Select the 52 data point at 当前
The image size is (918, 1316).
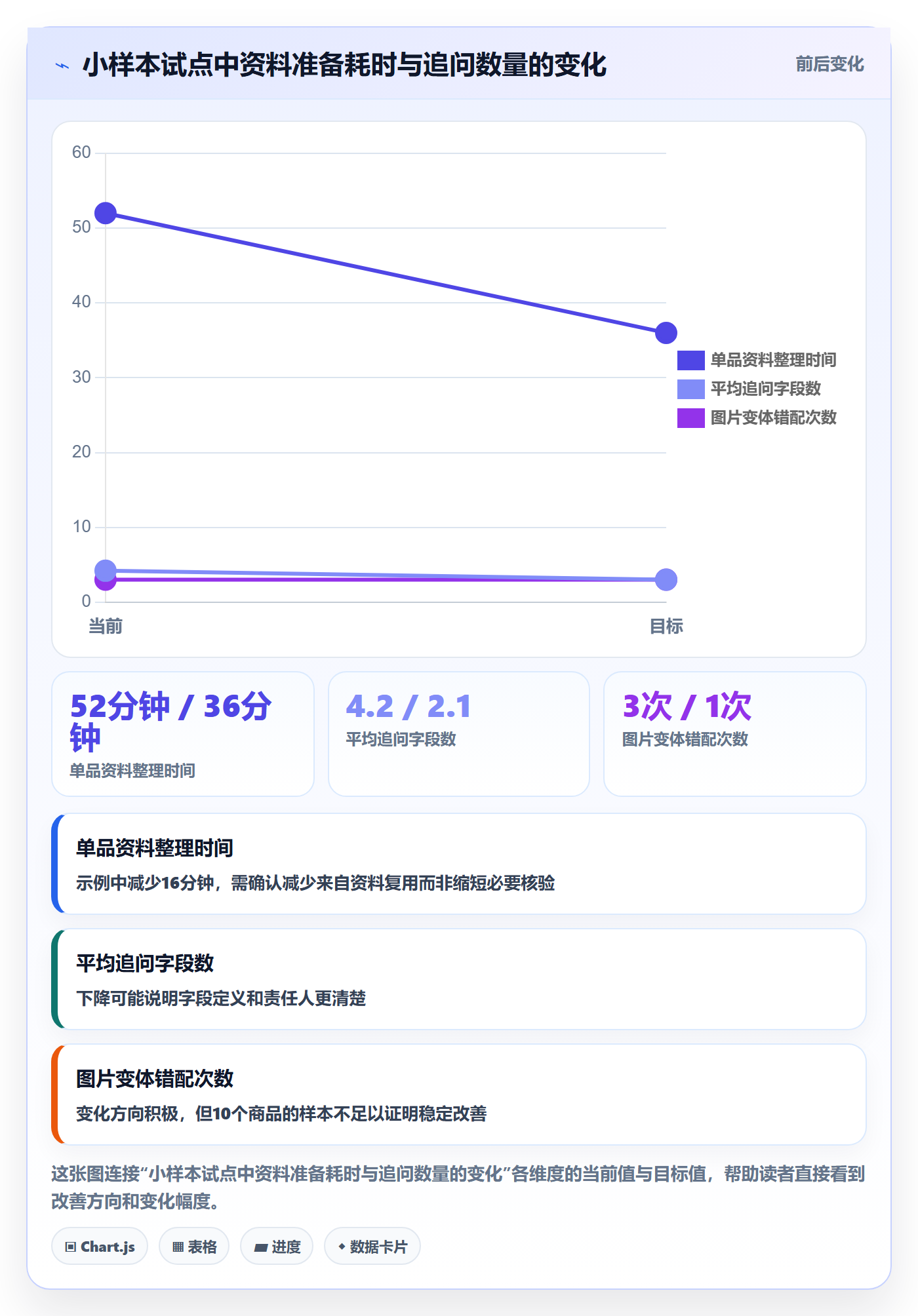[106, 213]
